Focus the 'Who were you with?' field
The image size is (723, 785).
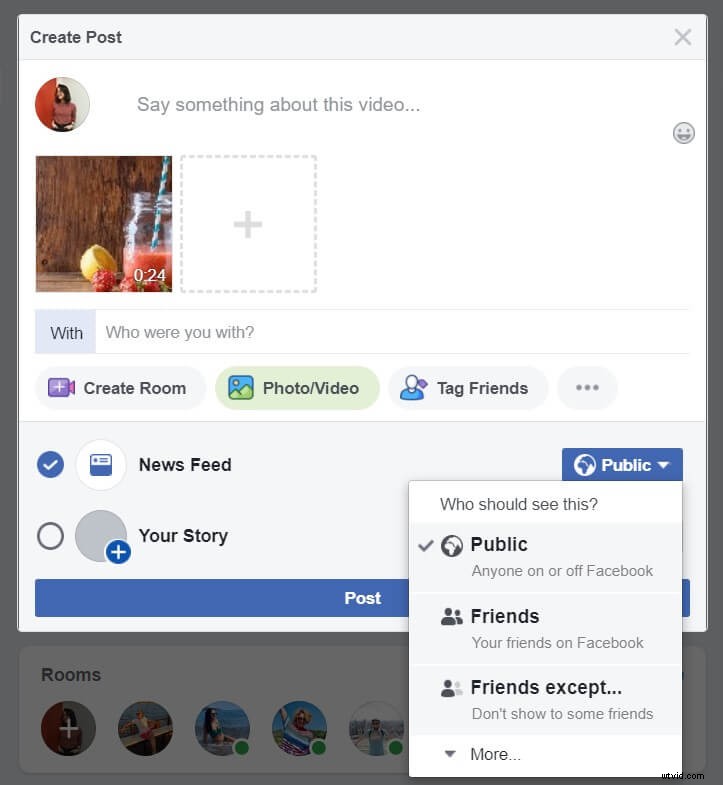(x=392, y=332)
